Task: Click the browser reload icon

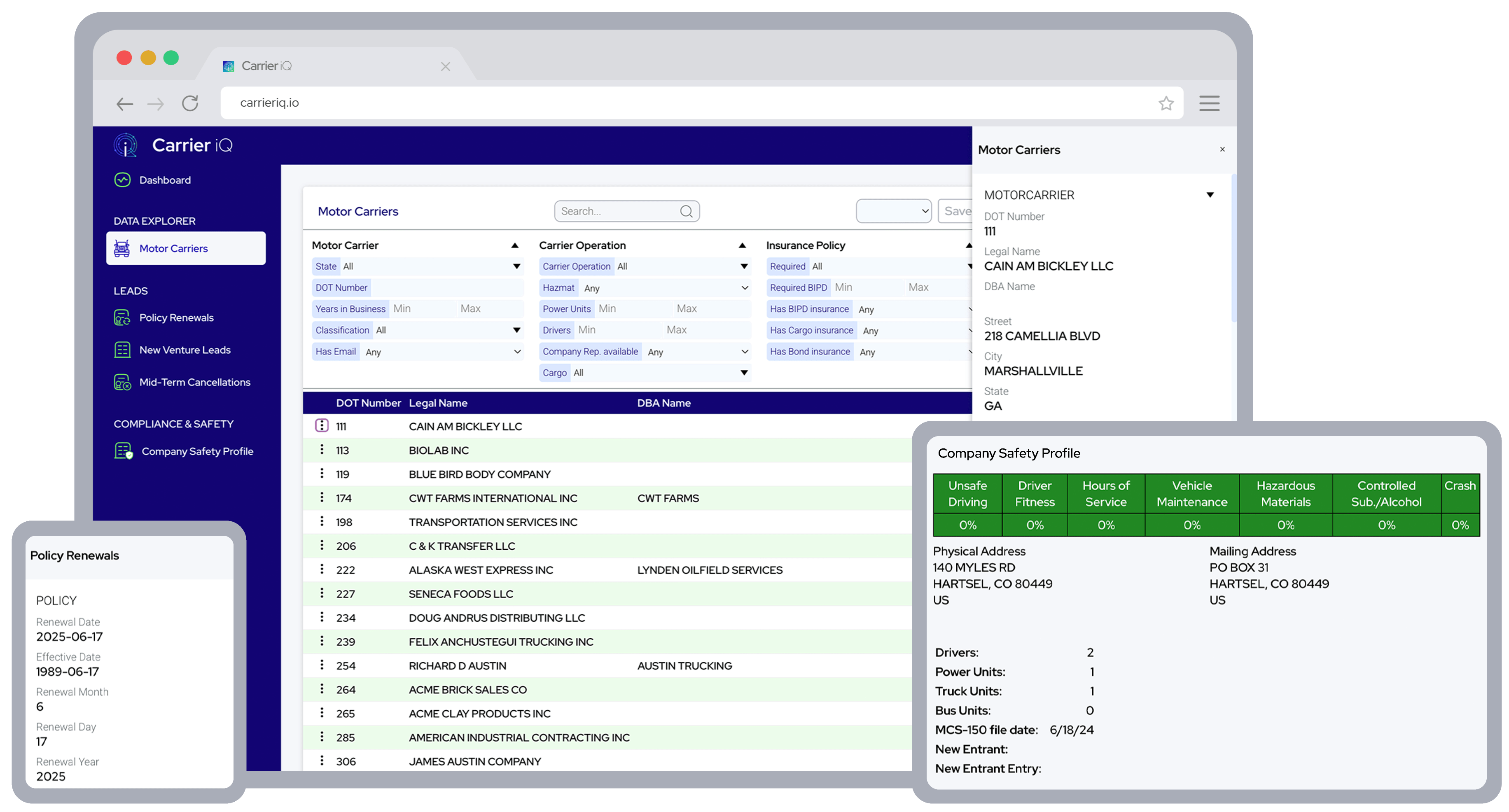Action: 190,104
